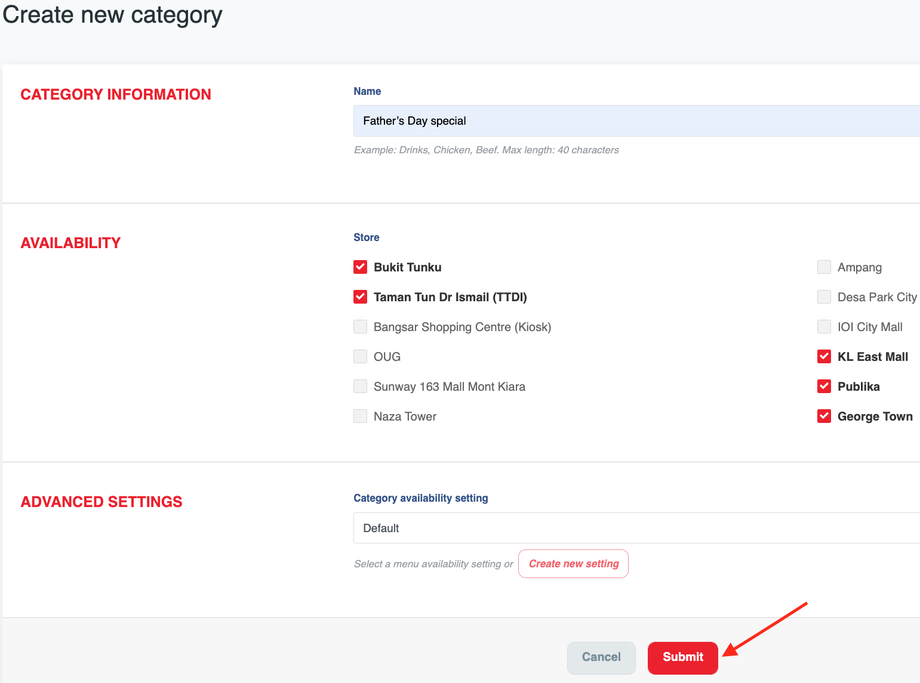Cancel the new category creation

(x=601, y=657)
